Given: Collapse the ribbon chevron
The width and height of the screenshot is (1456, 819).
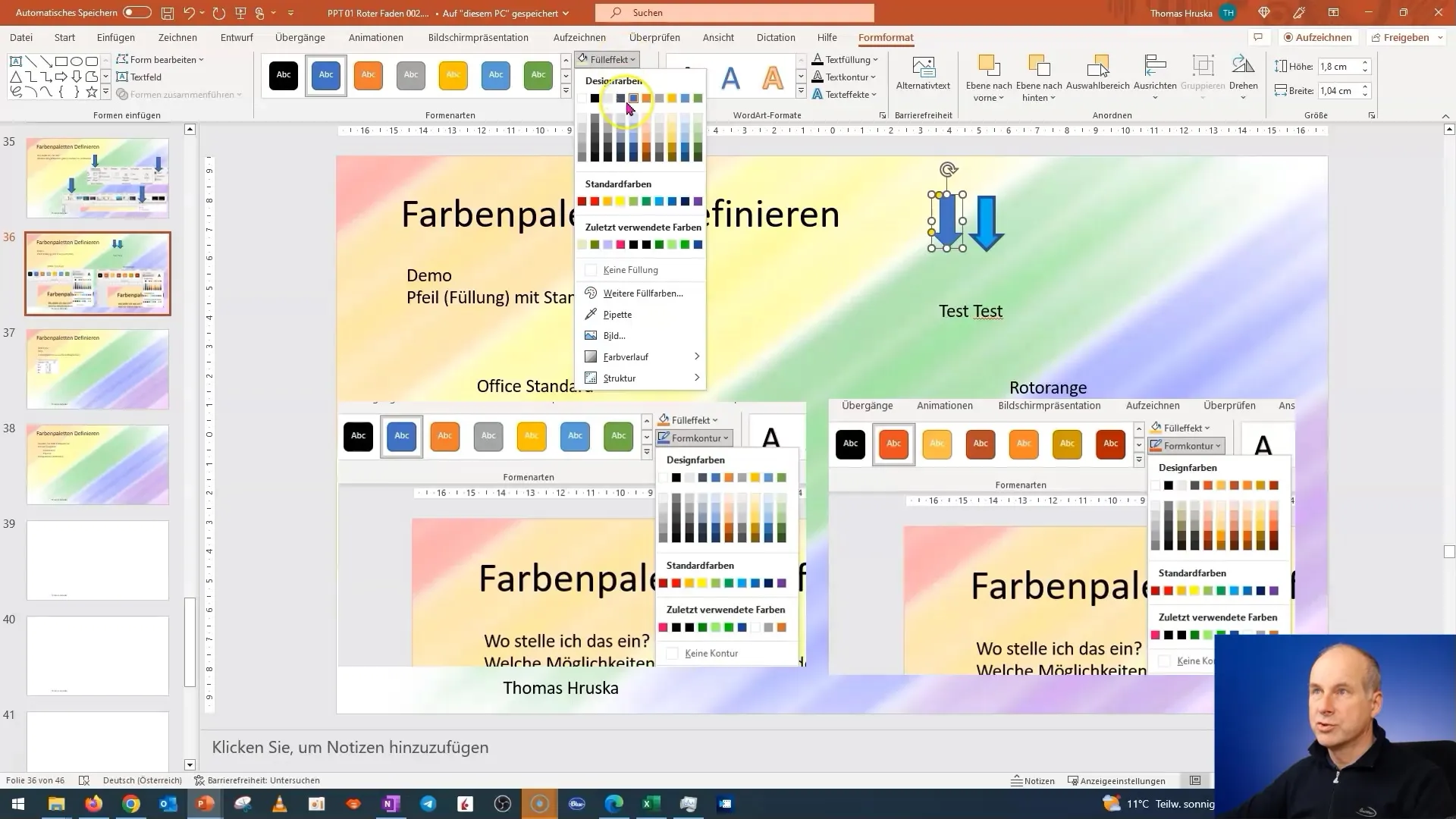Looking at the screenshot, I should coord(1445,116).
